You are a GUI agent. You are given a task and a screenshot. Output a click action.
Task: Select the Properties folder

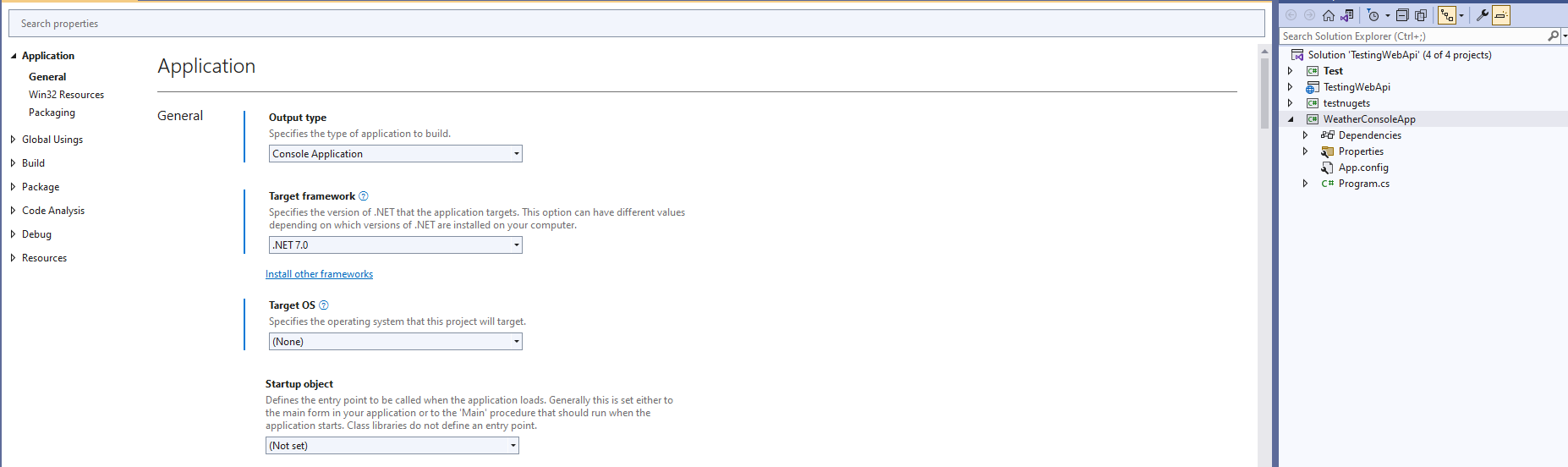coord(1361,151)
